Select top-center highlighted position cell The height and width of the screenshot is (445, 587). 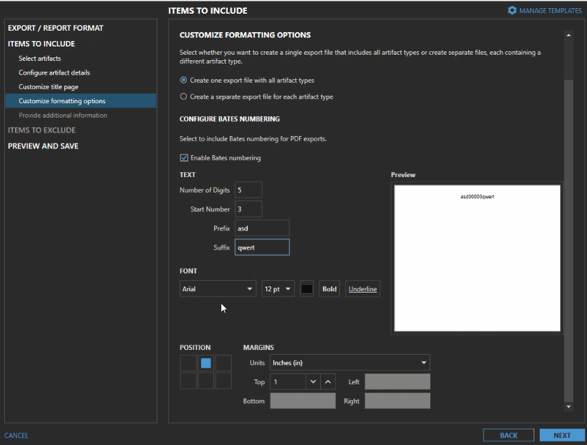tap(206, 363)
